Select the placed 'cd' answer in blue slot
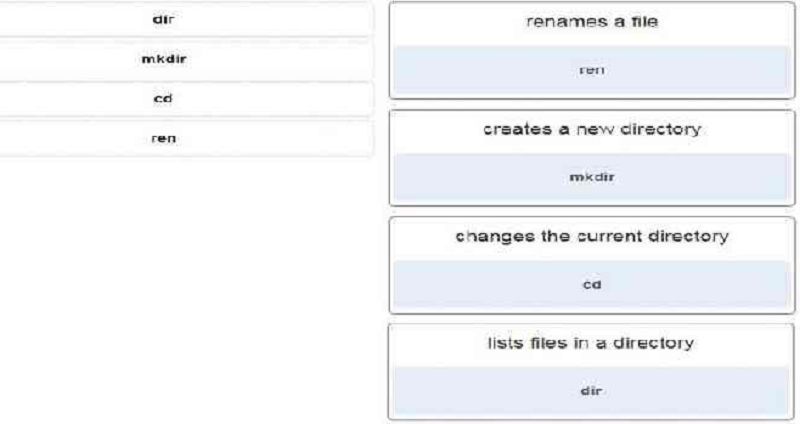This screenshot has width=800, height=424. (x=592, y=285)
